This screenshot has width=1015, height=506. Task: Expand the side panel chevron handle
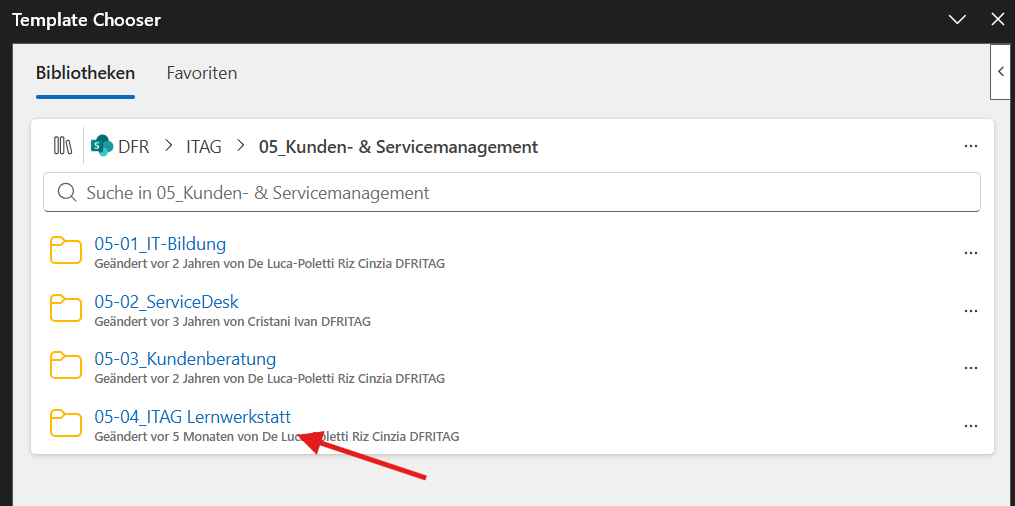1002,72
